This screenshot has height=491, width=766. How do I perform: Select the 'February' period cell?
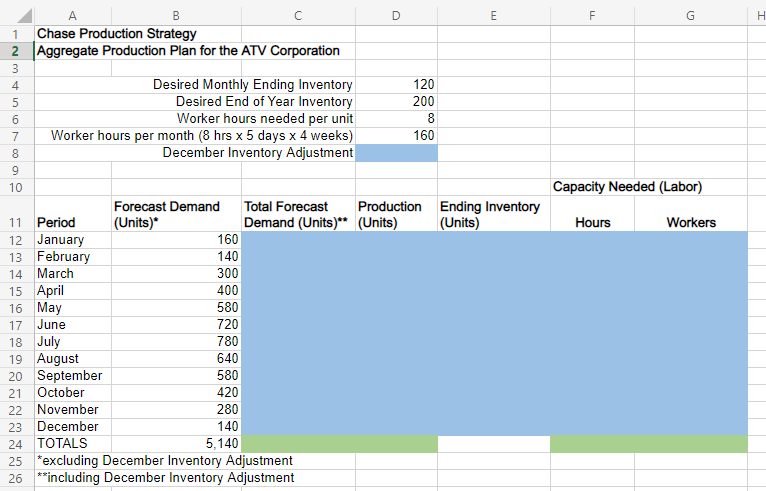click(73, 257)
